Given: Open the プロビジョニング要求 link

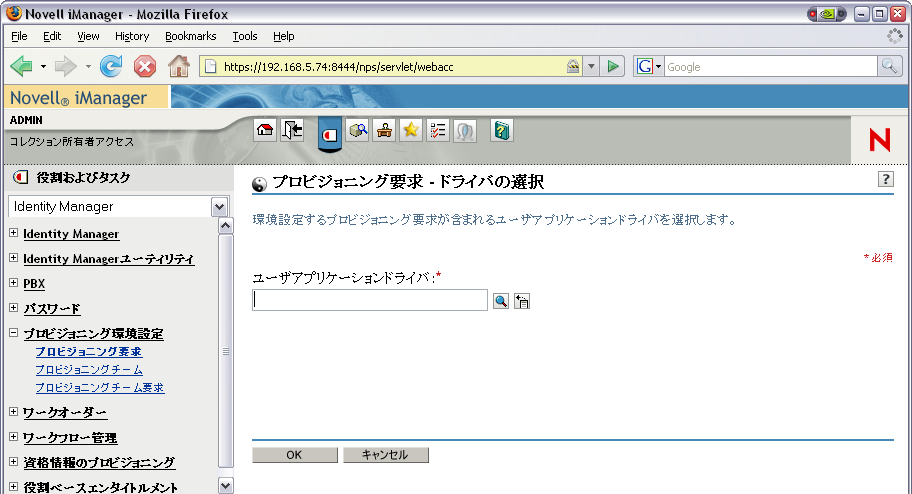Looking at the screenshot, I should [x=88, y=352].
